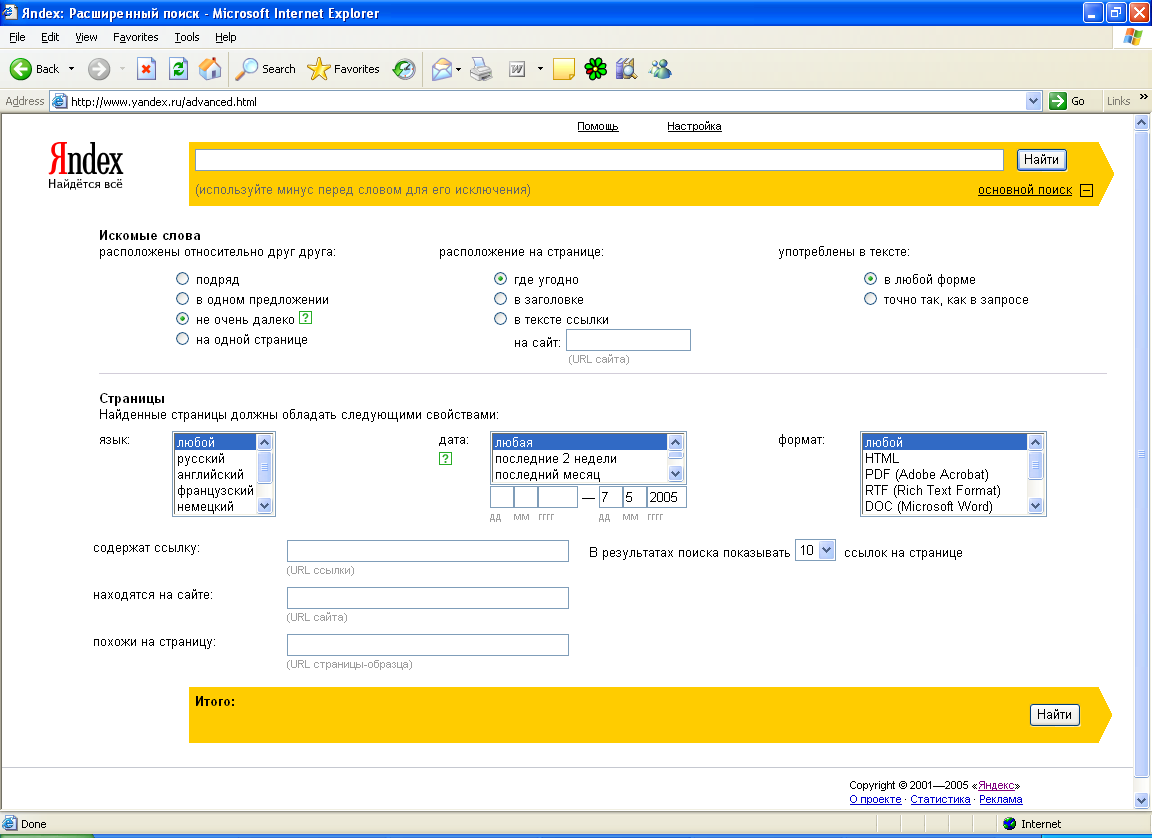Viewport: 1152px width, 838px height.
Task: Select the 'в одном предложении' radio button
Action: (182, 298)
